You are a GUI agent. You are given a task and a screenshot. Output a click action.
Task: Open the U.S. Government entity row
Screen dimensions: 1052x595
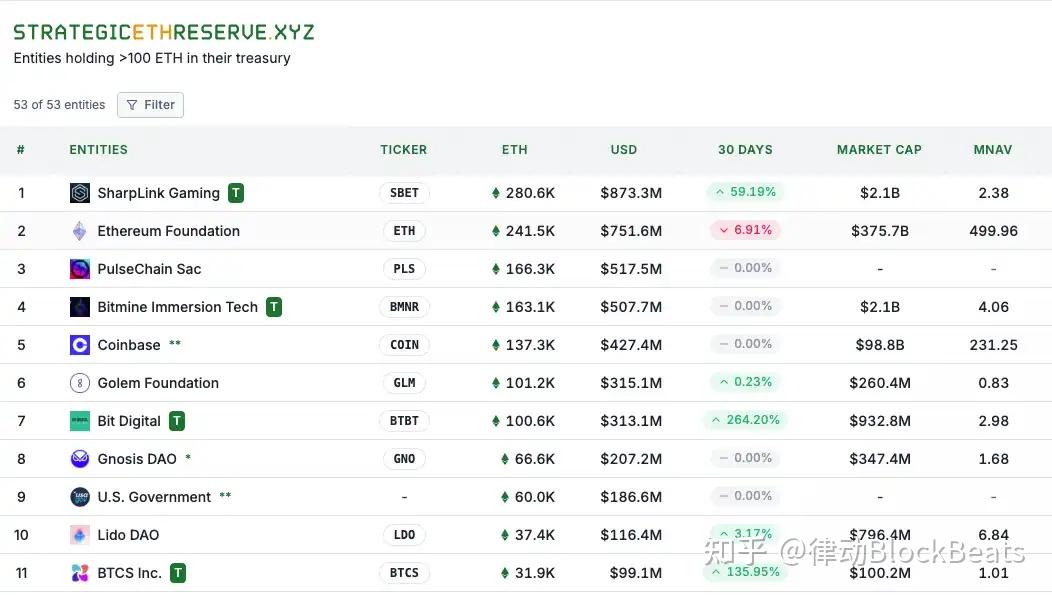pos(526,497)
